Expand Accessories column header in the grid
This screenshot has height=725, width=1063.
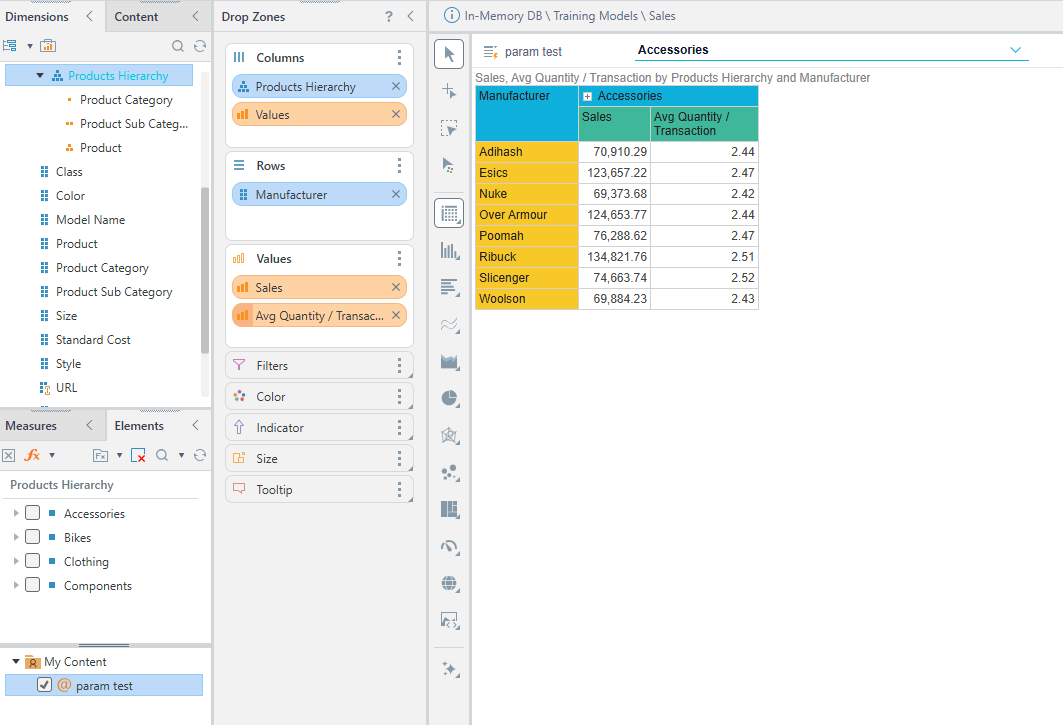click(588, 96)
